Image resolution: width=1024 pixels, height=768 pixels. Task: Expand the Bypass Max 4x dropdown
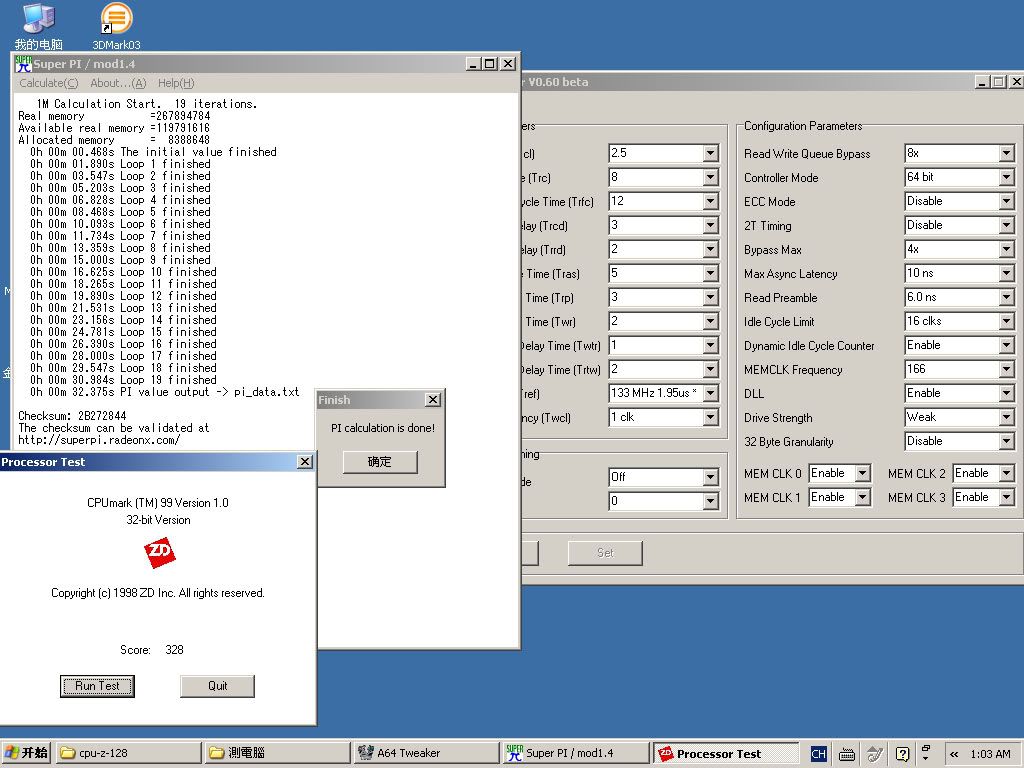[1006, 249]
